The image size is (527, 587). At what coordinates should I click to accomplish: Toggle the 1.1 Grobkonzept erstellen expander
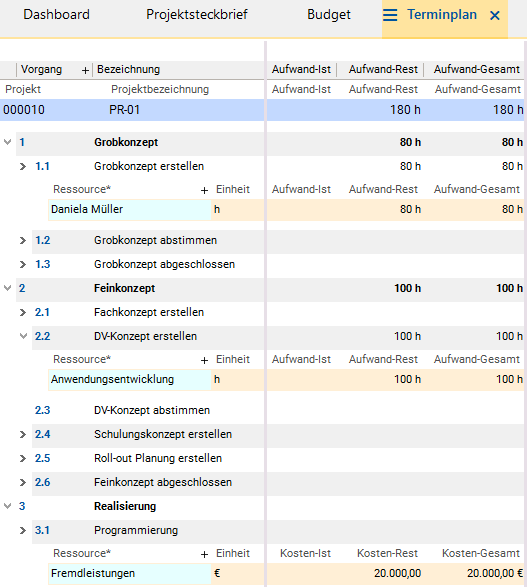point(23,166)
